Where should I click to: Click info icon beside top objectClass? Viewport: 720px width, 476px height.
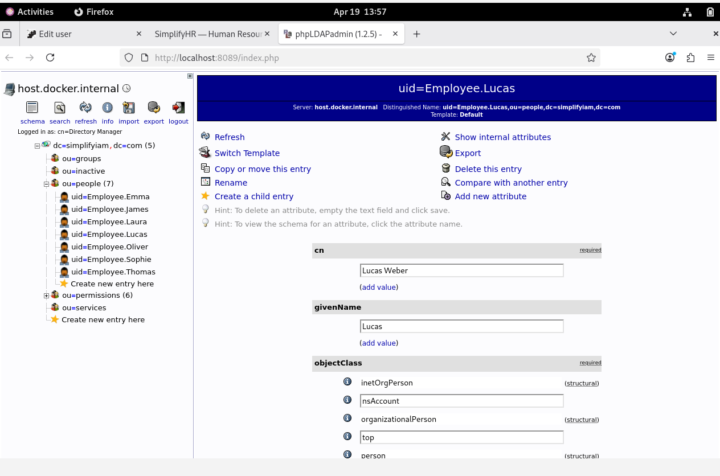pyautogui.click(x=347, y=436)
